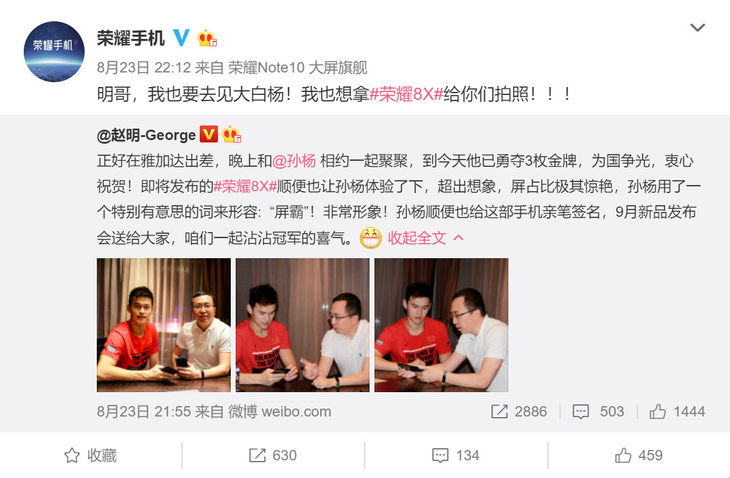Open the 荣耀手机 profile avatar
Image resolution: width=730 pixels, height=478 pixels.
(54, 51)
